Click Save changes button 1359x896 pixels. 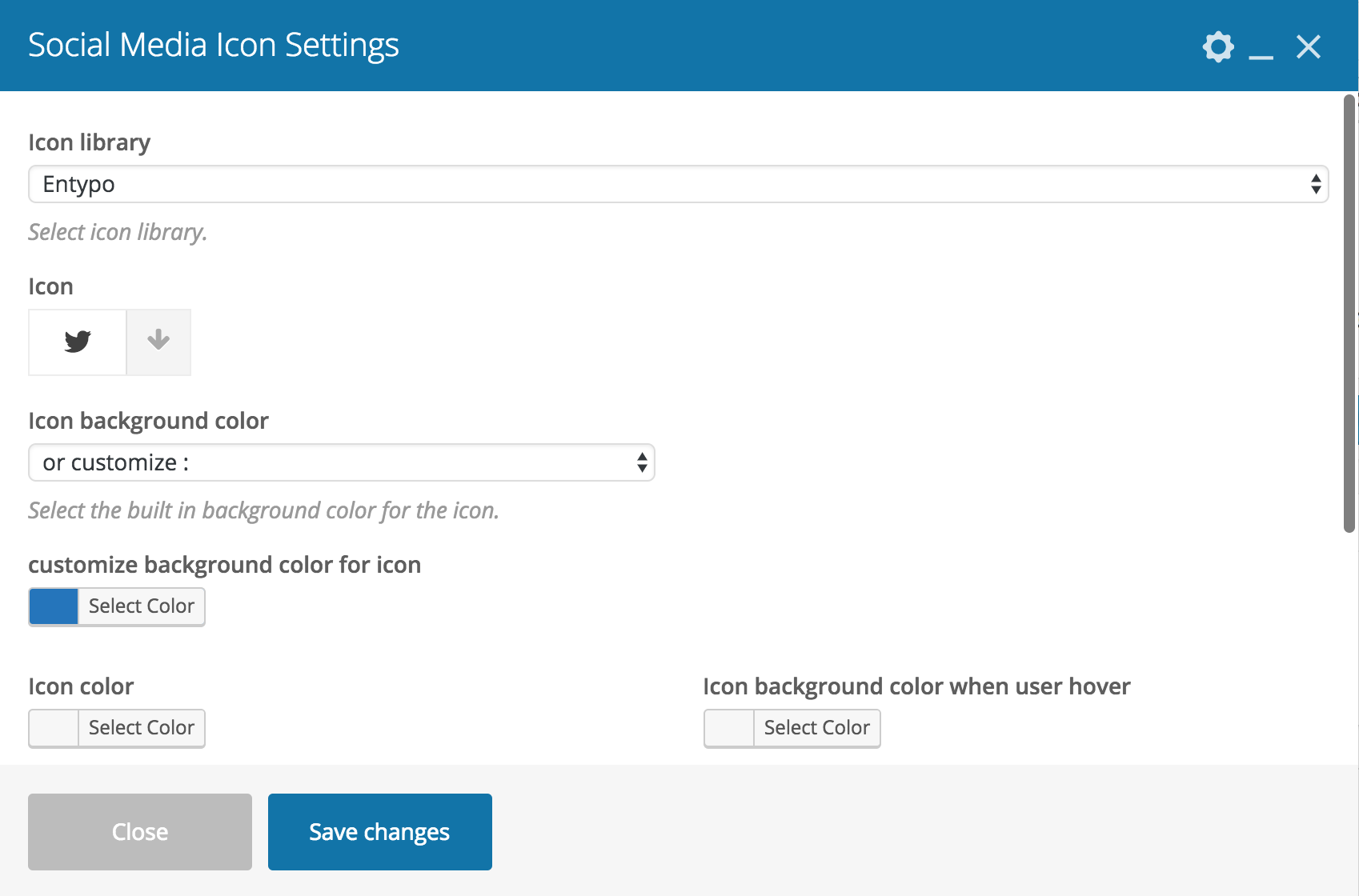(380, 832)
